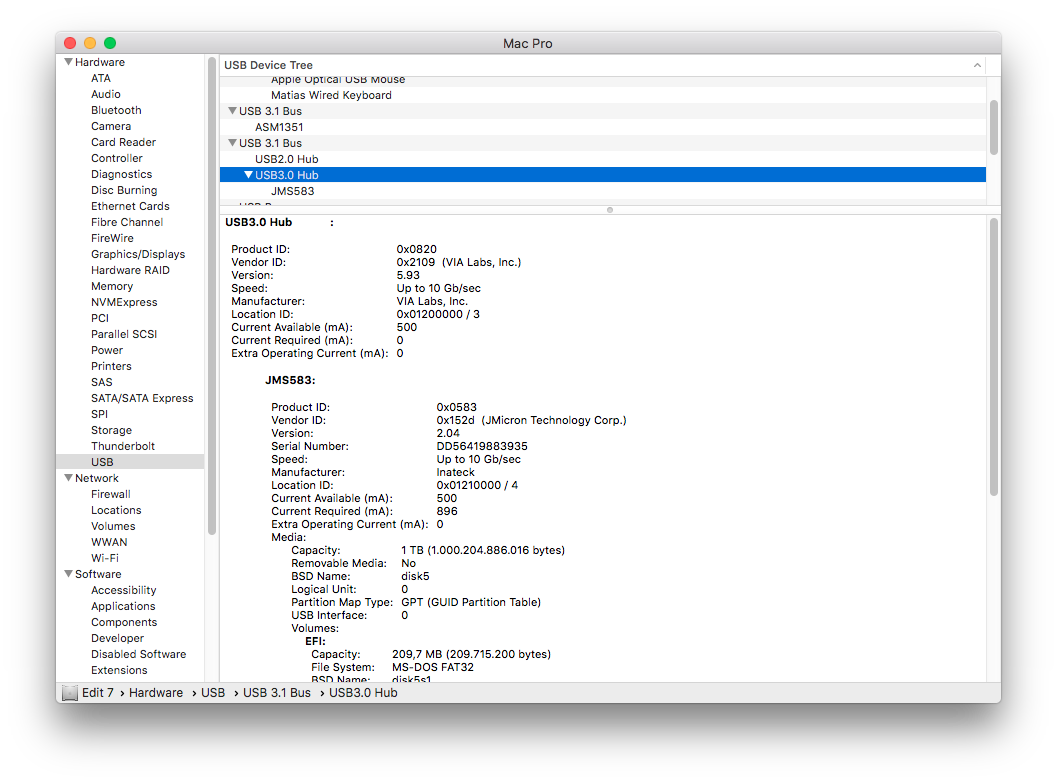Select ATA in the Hardware list
Screen dimensions: 1057x783
point(100,78)
